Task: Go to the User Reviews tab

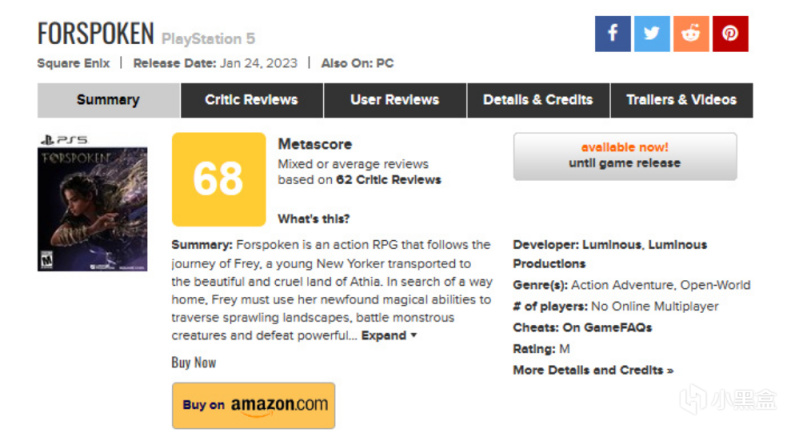Action: (x=394, y=100)
